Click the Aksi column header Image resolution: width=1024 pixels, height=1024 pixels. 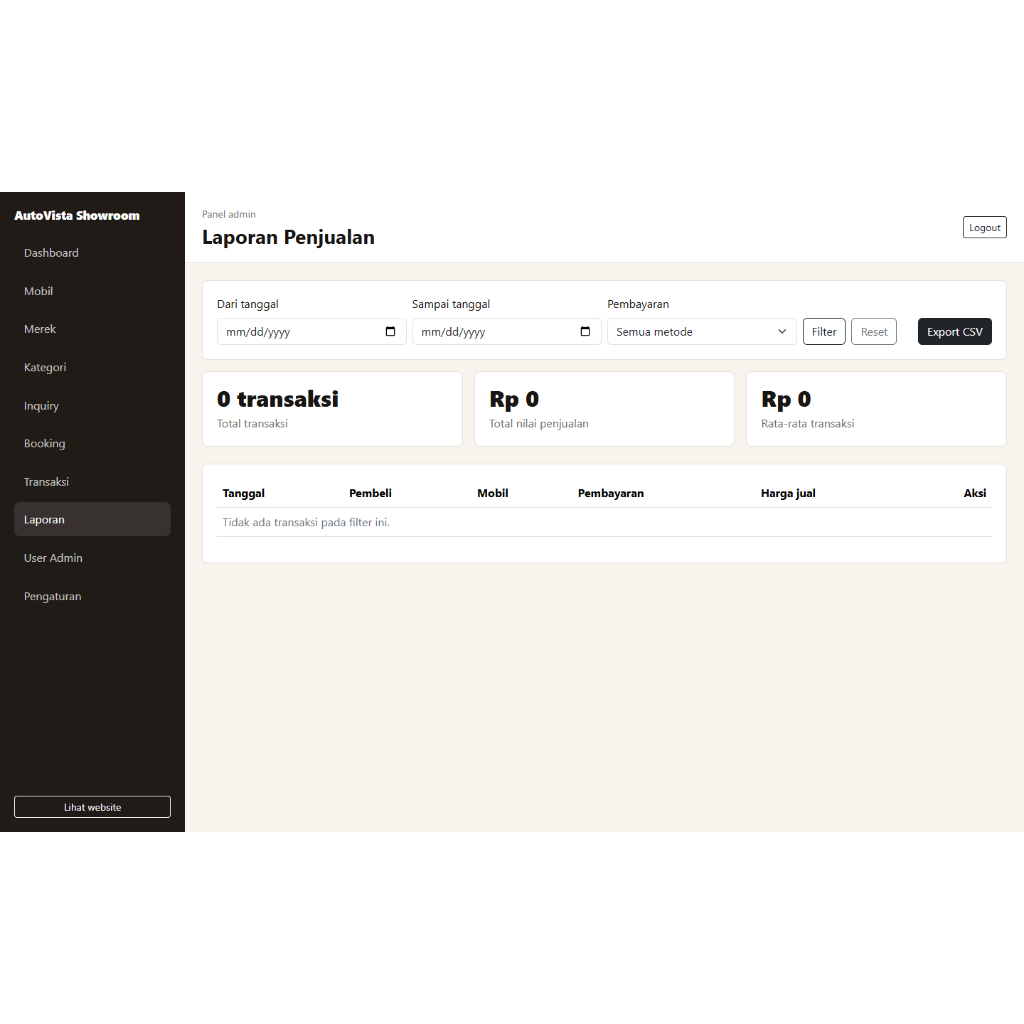coord(975,493)
